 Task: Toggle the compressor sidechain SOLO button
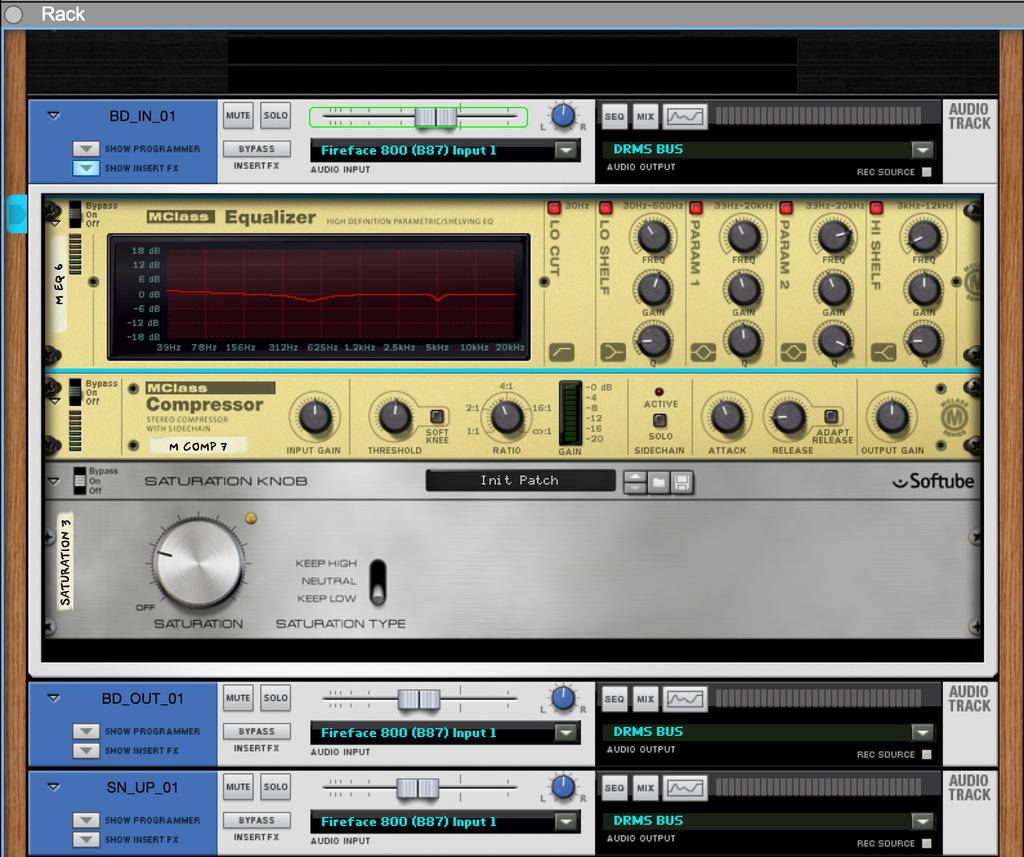click(x=660, y=420)
